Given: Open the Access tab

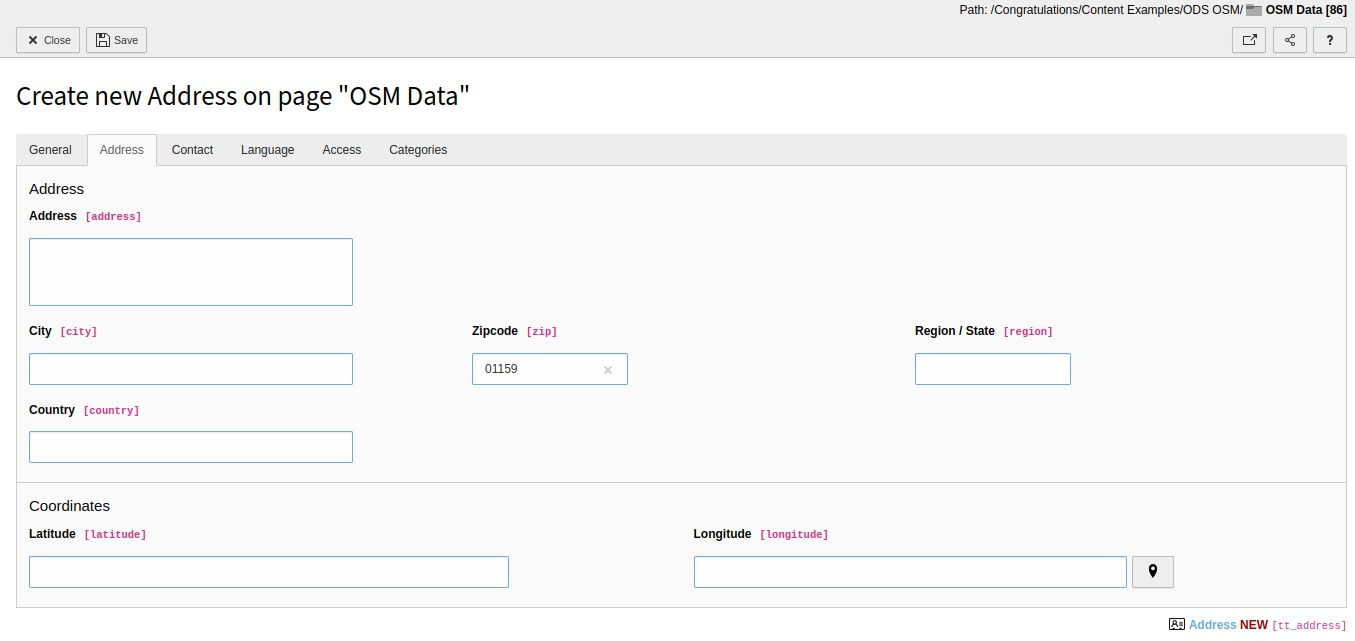Looking at the screenshot, I should coord(342,150).
